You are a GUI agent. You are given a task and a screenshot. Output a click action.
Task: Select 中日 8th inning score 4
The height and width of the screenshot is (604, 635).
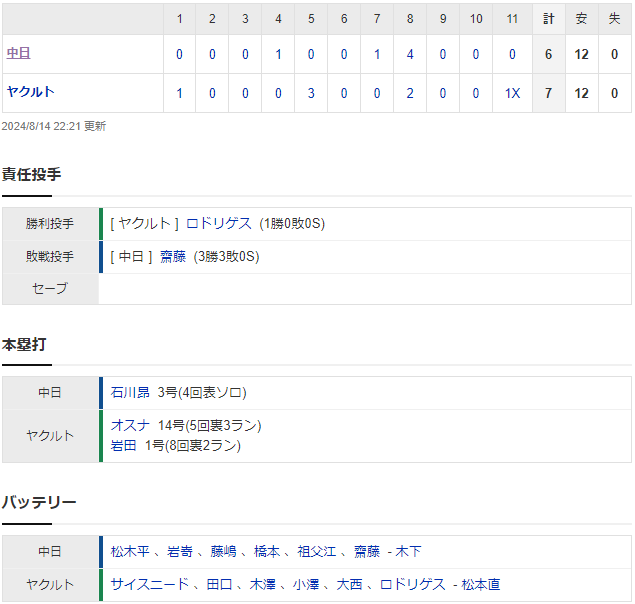(x=410, y=54)
